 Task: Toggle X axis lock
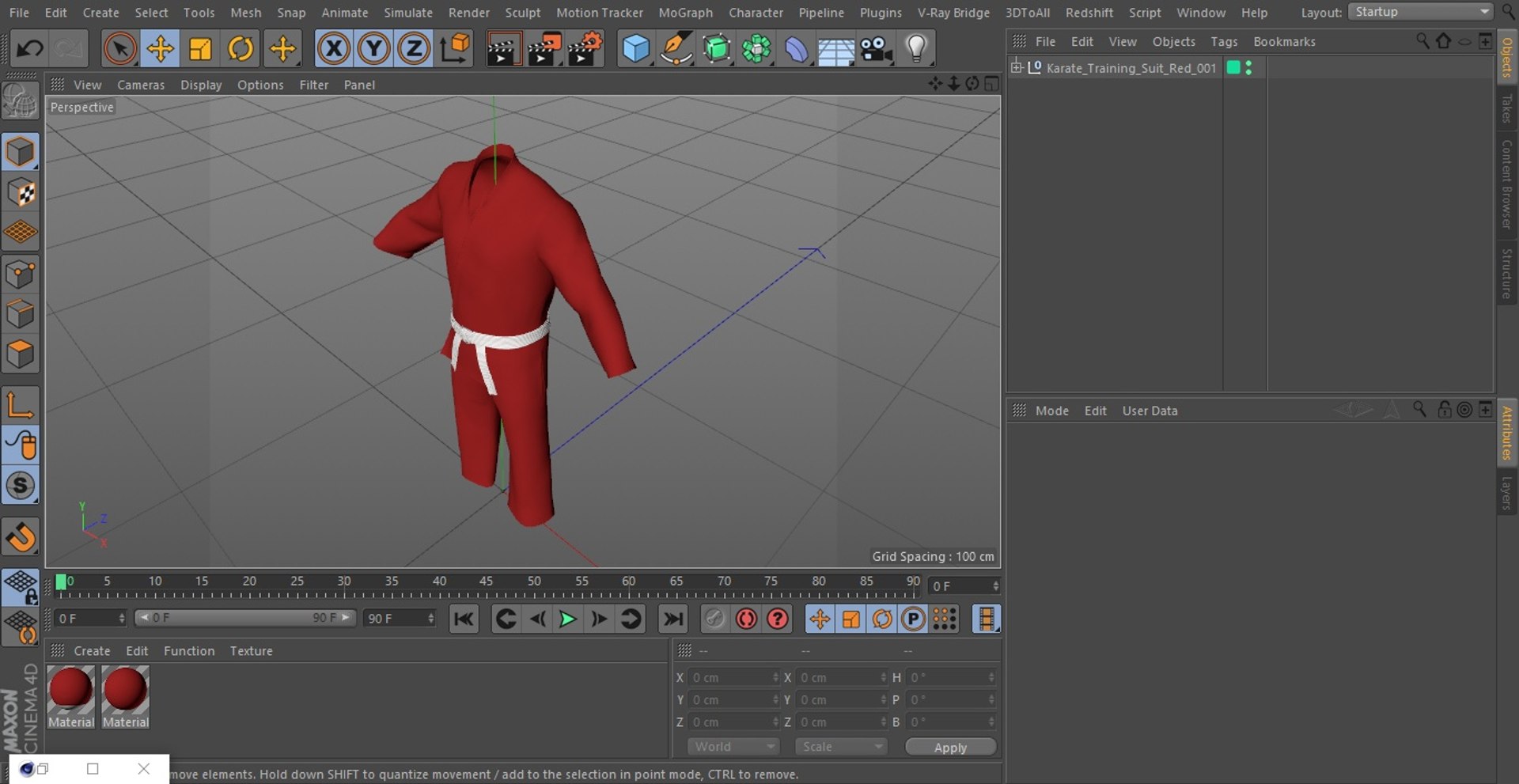[x=334, y=49]
